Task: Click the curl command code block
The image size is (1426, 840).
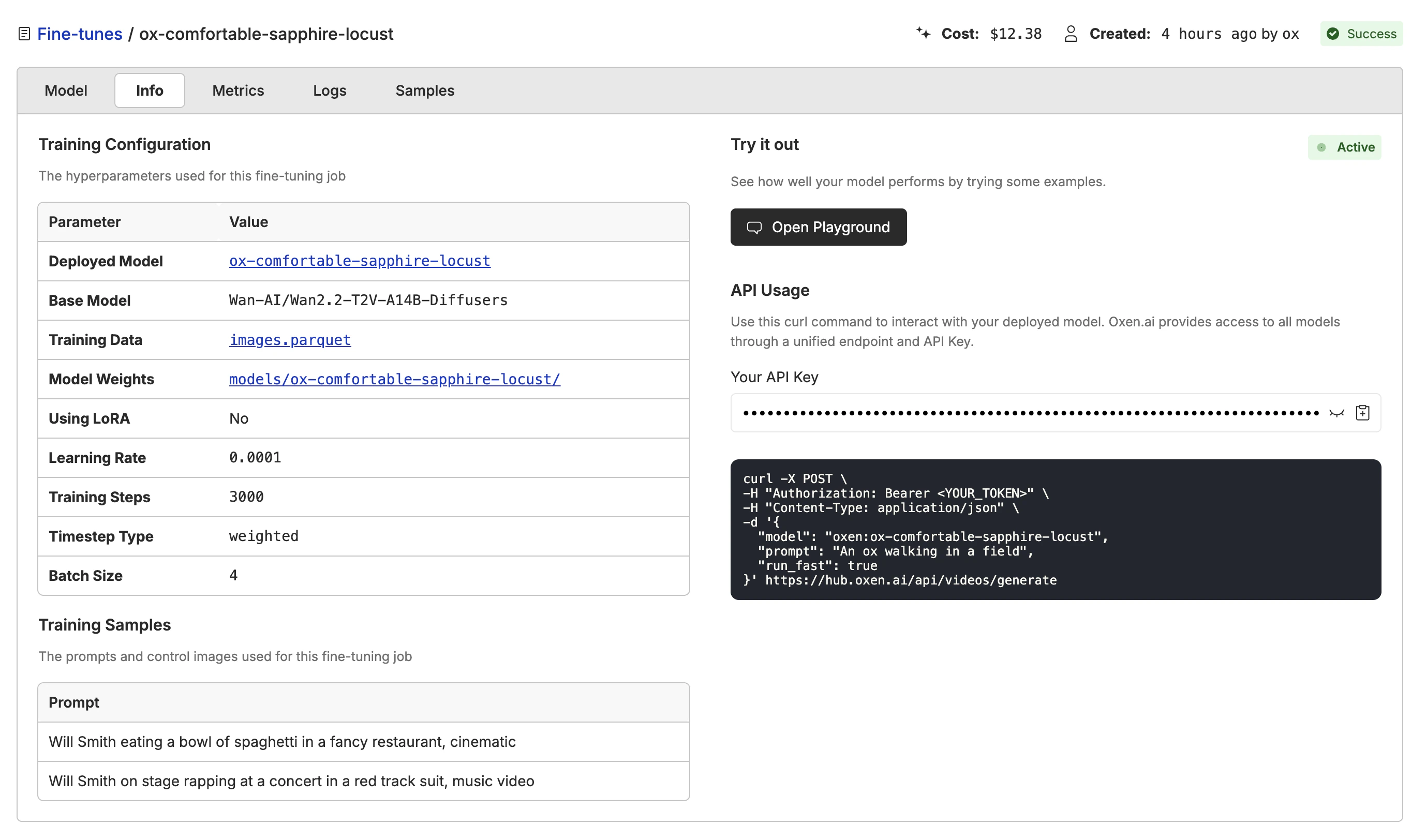Action: tap(1055, 530)
